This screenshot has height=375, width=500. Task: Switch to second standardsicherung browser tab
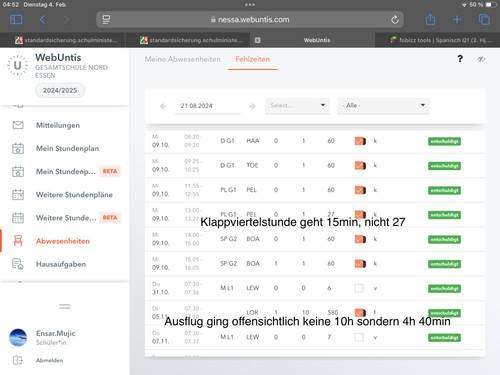tap(191, 40)
